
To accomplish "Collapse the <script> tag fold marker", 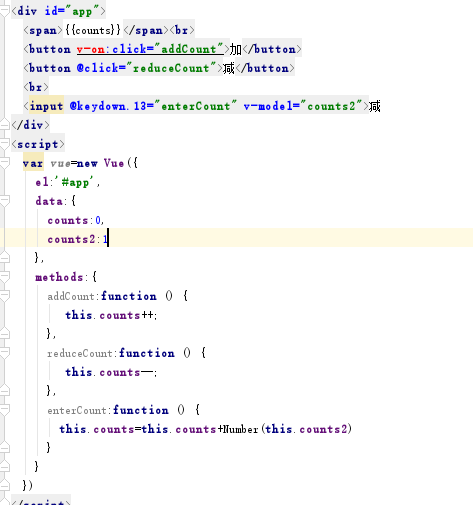I will click(4, 144).
